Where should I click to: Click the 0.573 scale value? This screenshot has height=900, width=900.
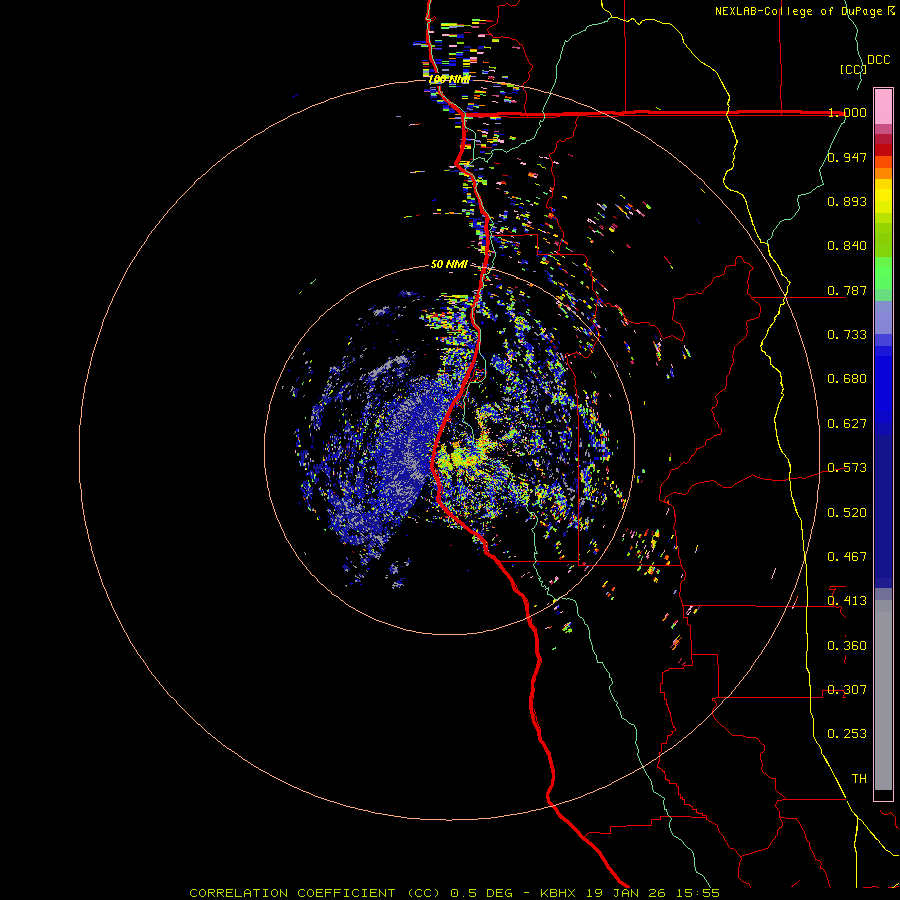click(x=847, y=468)
